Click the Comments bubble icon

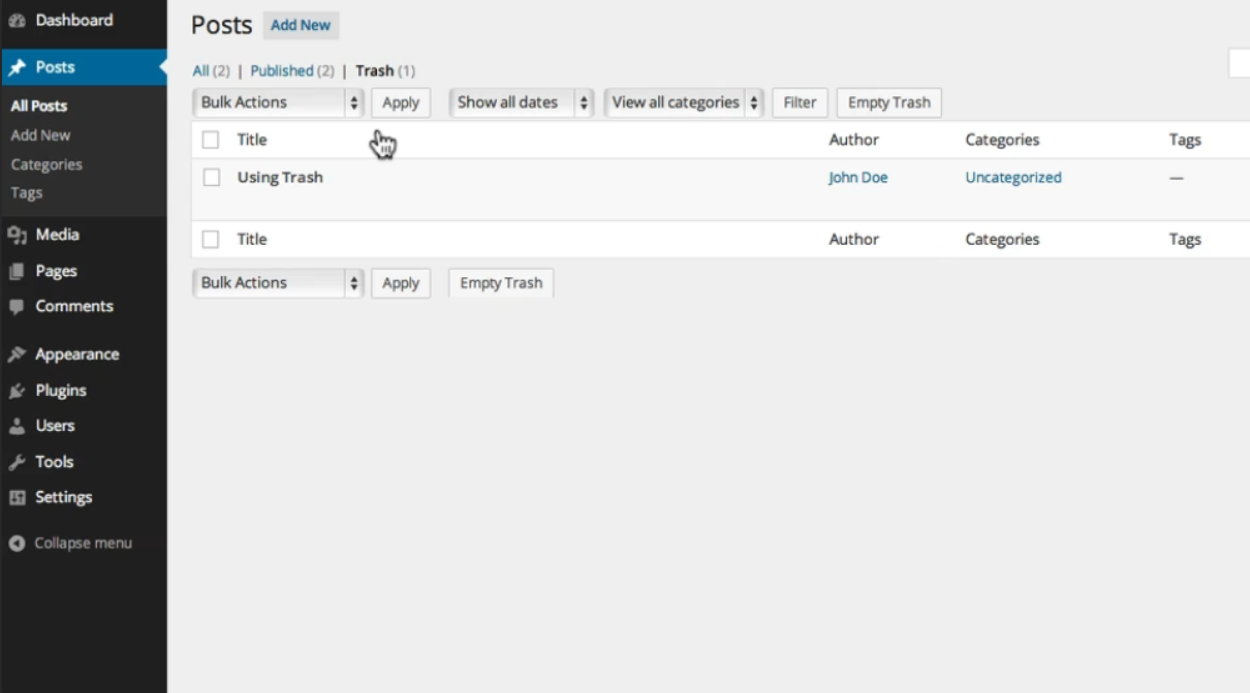point(16,307)
